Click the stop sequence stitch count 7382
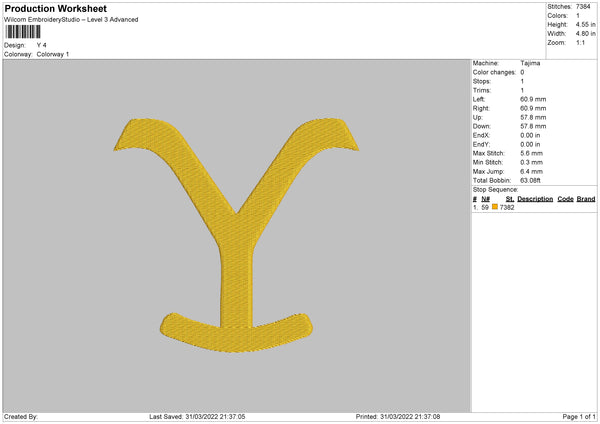600x424 pixels. (507, 207)
